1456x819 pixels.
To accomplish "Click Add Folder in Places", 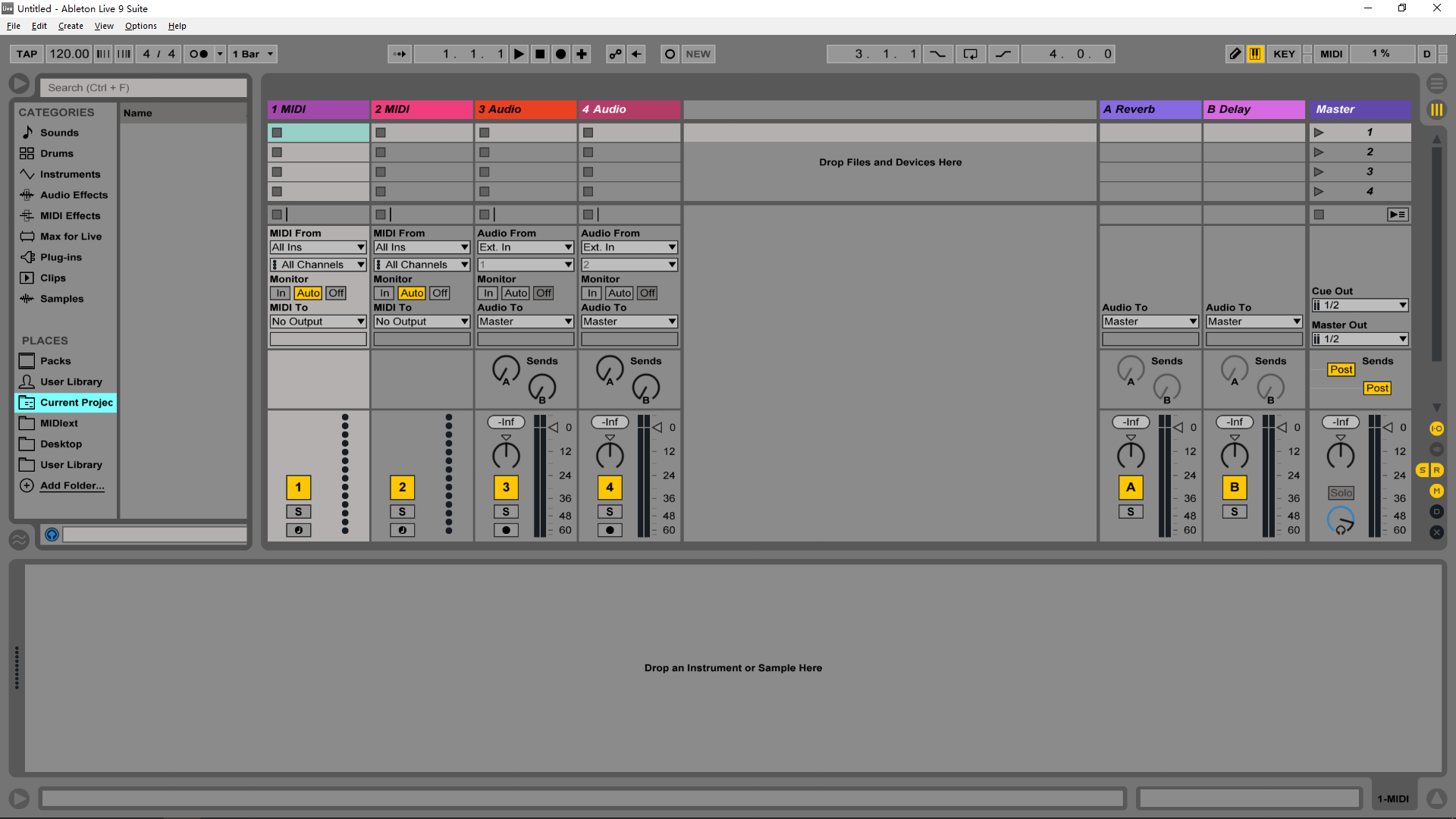I will 72,485.
